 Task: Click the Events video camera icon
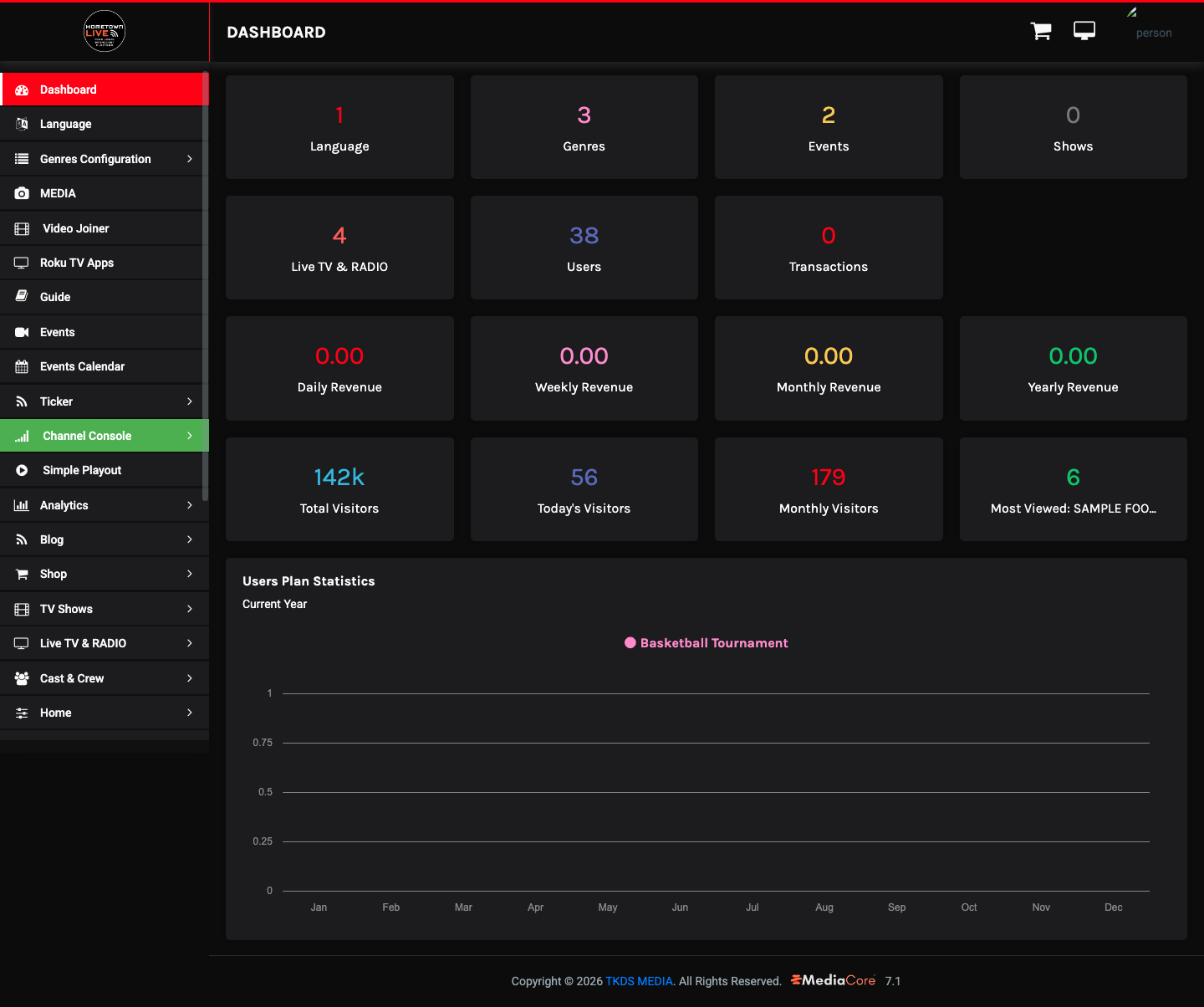[x=22, y=332]
